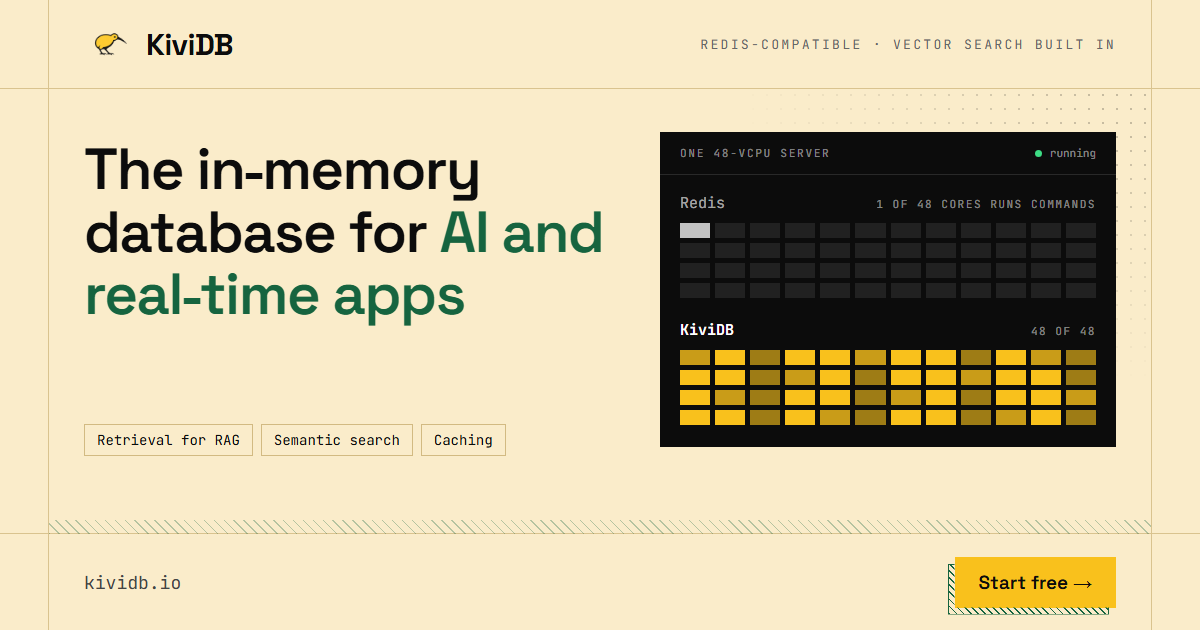
Task: Click the headline words real-time apps
Action: coord(275,296)
